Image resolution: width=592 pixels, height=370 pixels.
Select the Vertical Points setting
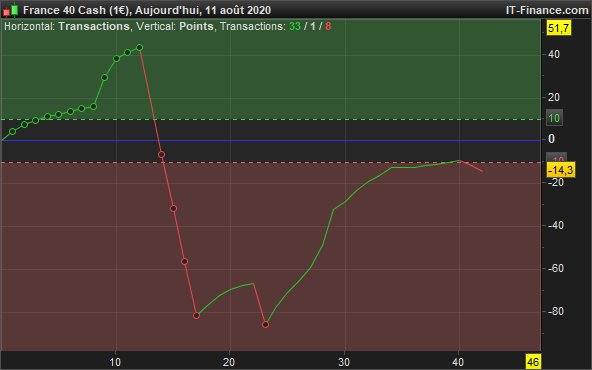click(175, 26)
